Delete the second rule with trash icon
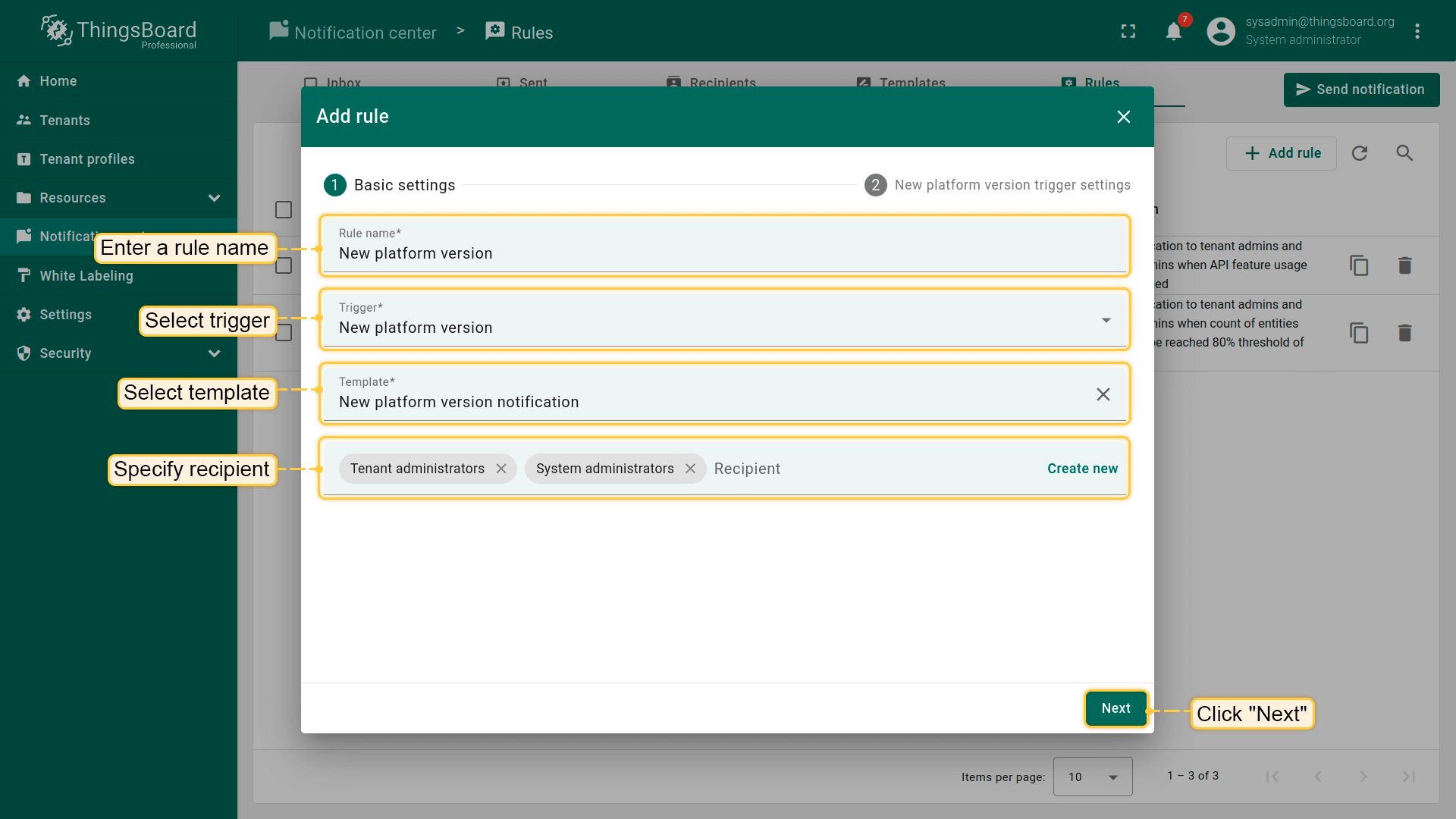This screenshot has height=819, width=1456. 1404,333
